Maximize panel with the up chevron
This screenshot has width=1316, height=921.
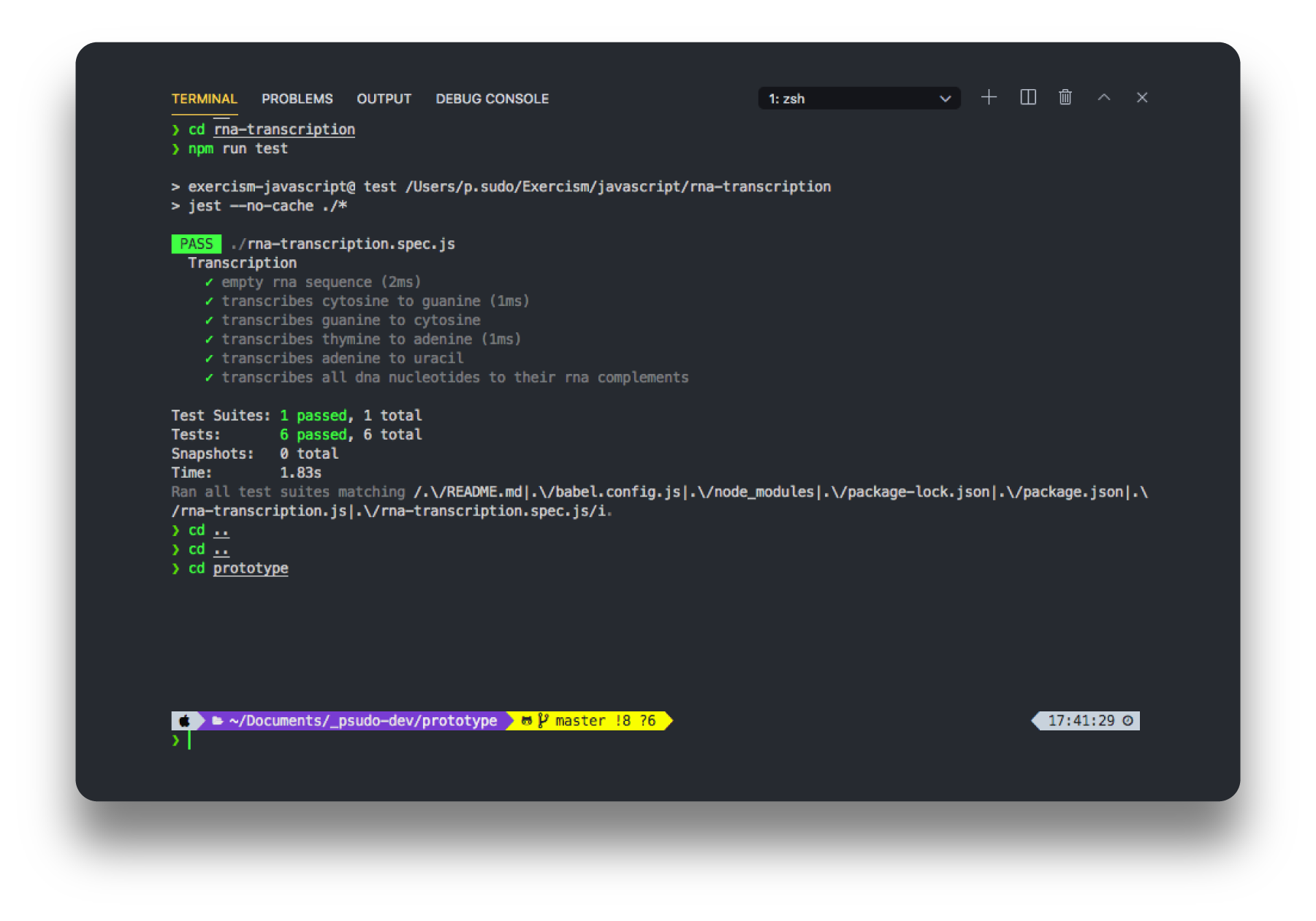[1103, 97]
